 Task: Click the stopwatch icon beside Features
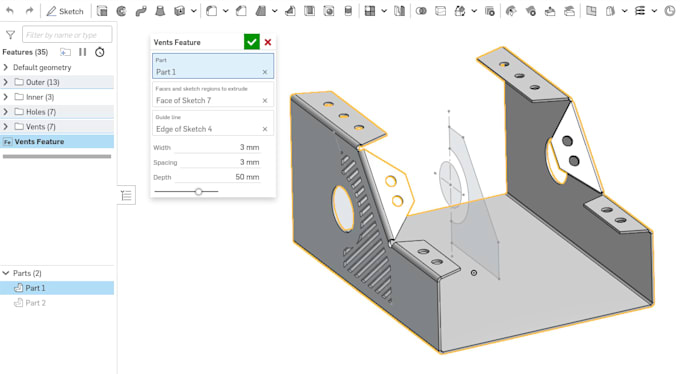pyautogui.click(x=100, y=52)
